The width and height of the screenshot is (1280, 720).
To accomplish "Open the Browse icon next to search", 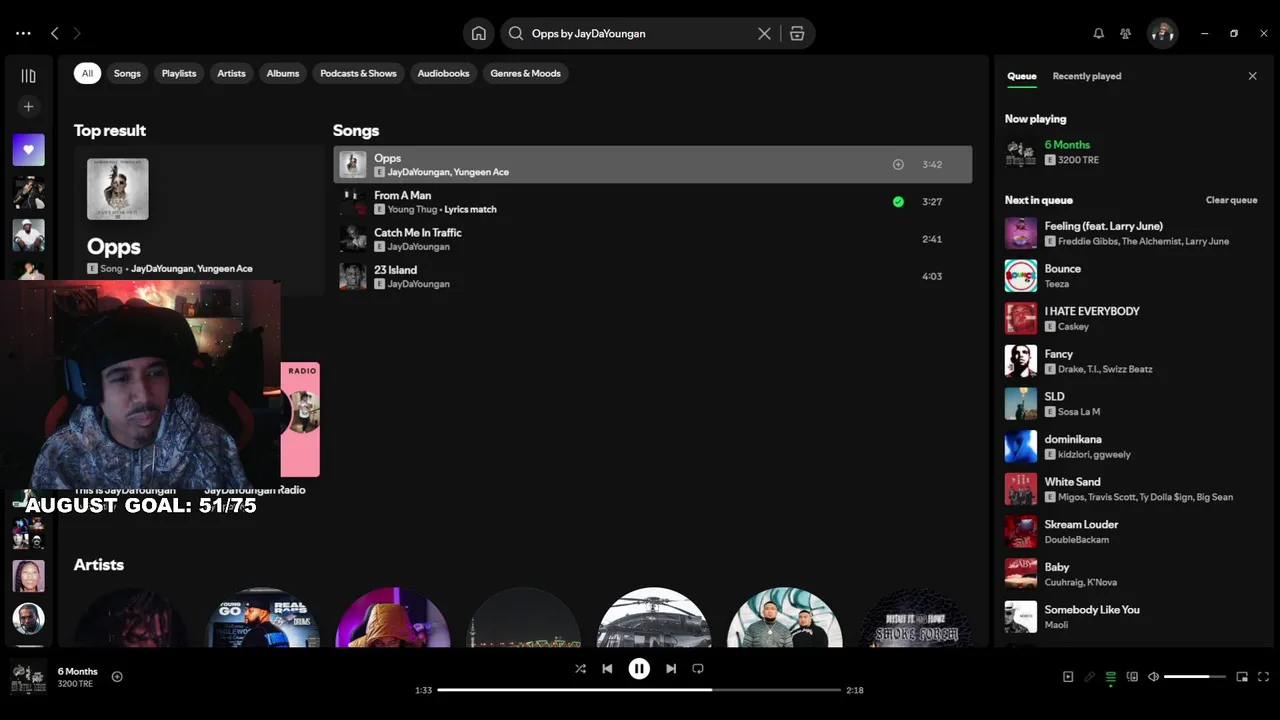I will click(797, 33).
